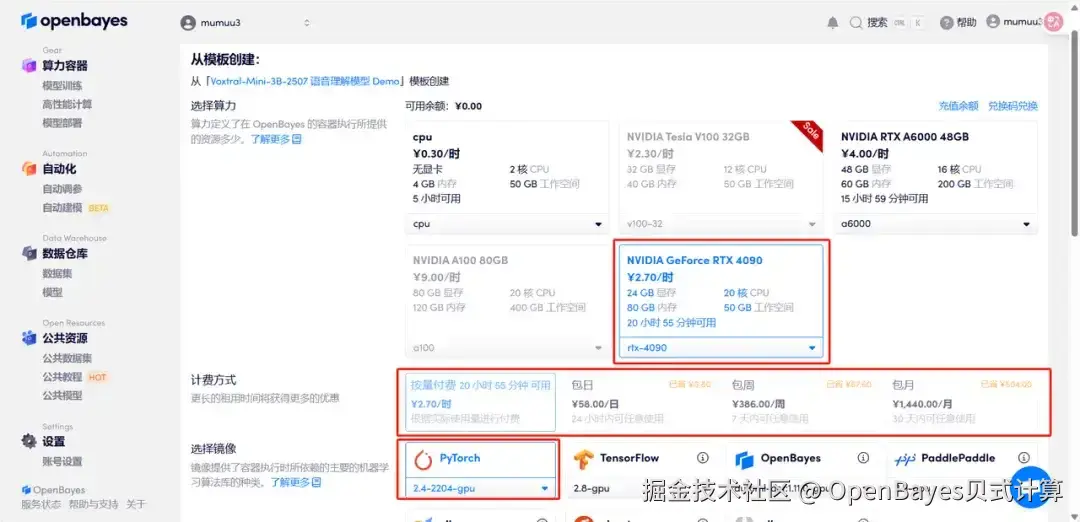The width and height of the screenshot is (1080, 522).
Task: Show info for the PaddlePaddle image
Action: pyautogui.click(x=1024, y=458)
